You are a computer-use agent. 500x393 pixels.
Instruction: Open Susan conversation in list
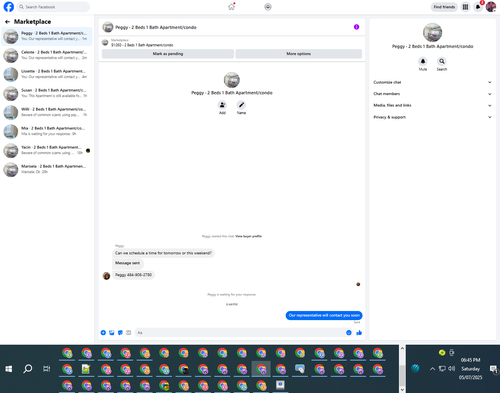[47, 93]
